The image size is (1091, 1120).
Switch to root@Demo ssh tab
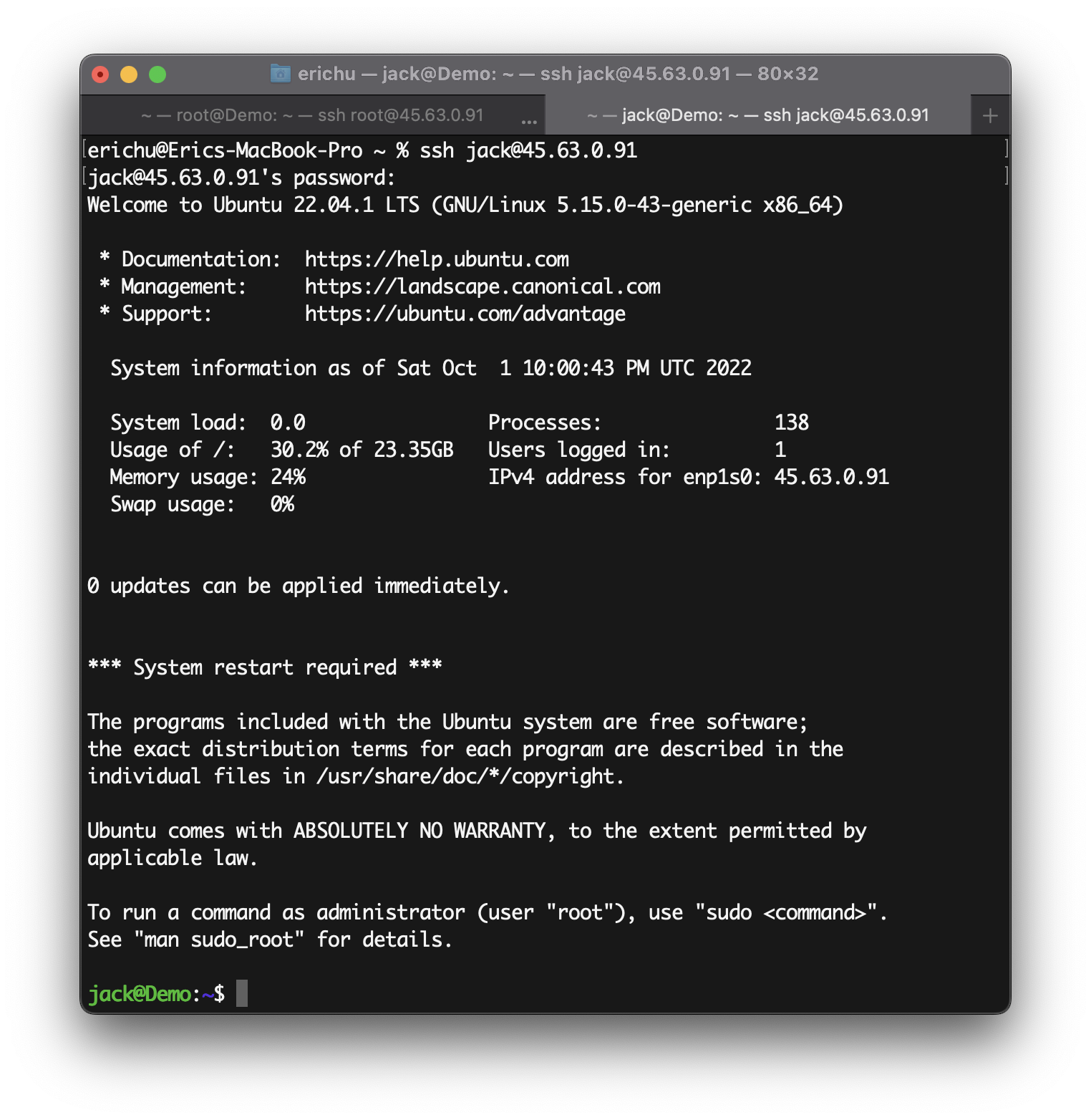(x=312, y=115)
